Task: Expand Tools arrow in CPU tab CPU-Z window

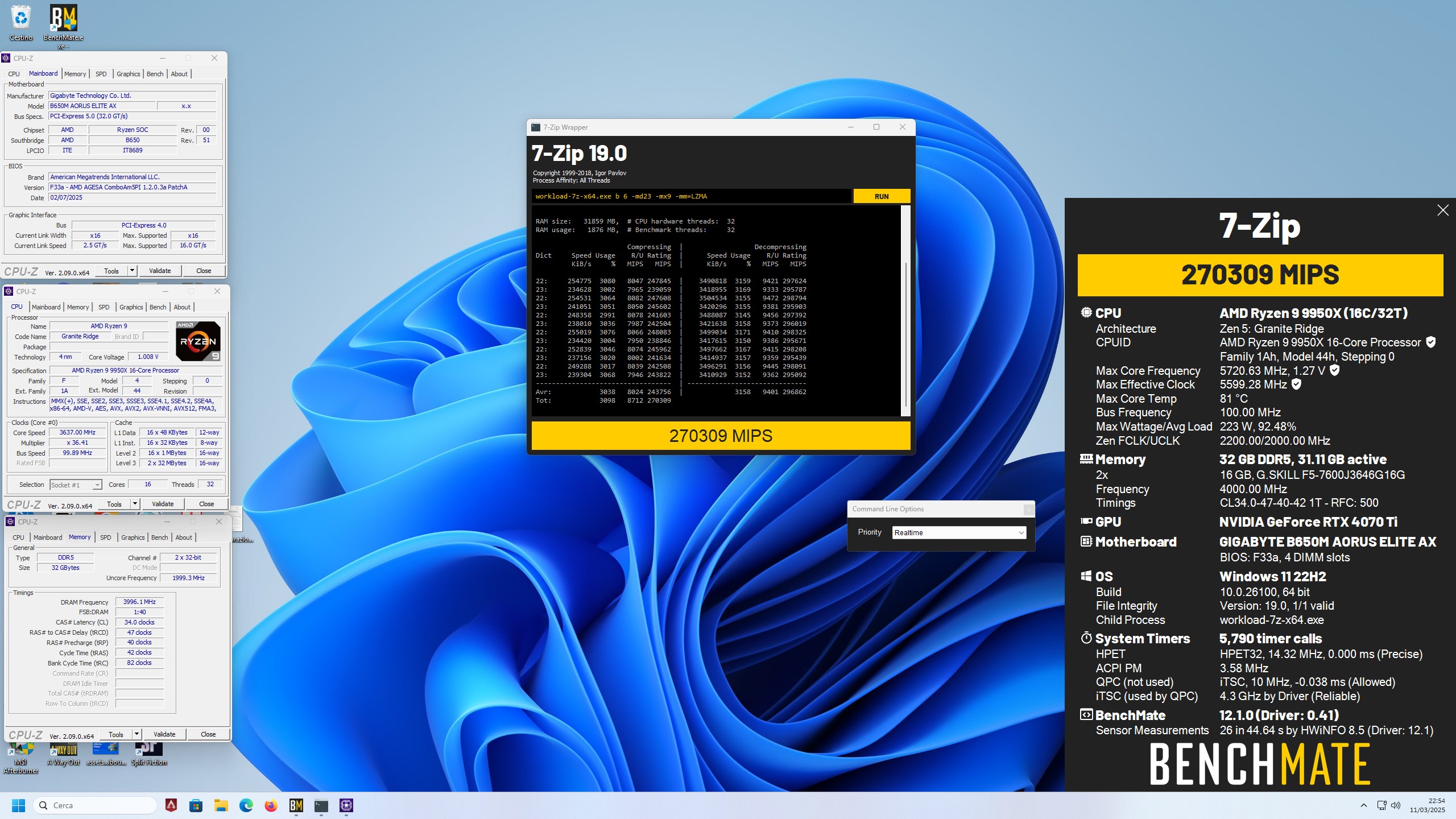Action: pos(135,504)
